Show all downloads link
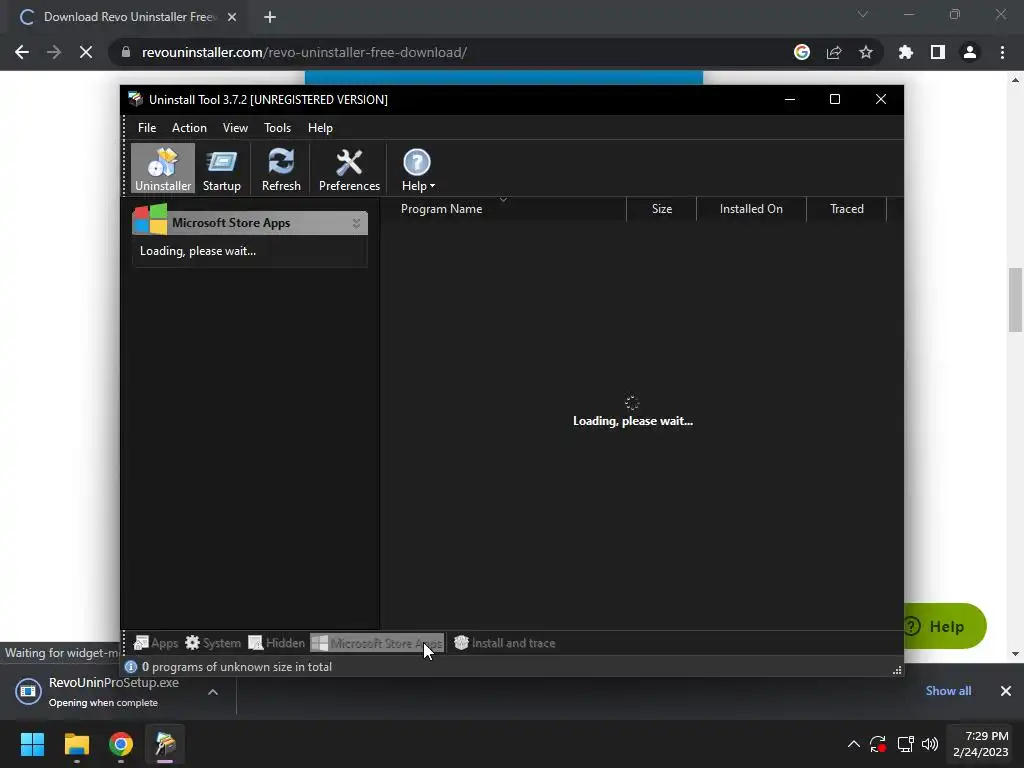Viewport: 1024px width, 768px height. click(948, 691)
